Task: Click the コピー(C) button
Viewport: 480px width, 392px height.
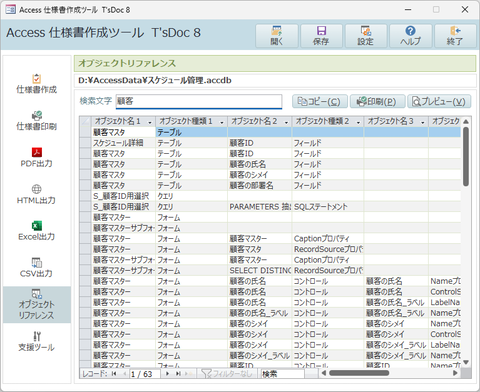Action: (x=320, y=101)
